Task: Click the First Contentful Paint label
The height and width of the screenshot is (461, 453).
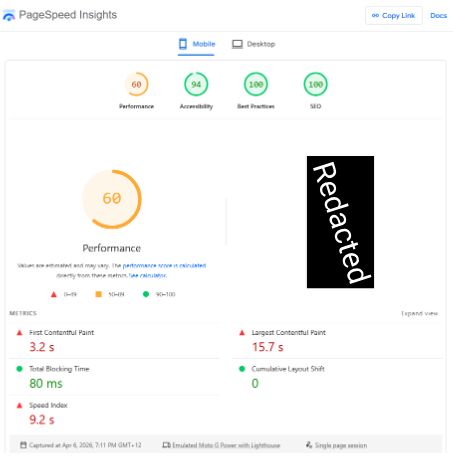Action: click(x=61, y=333)
